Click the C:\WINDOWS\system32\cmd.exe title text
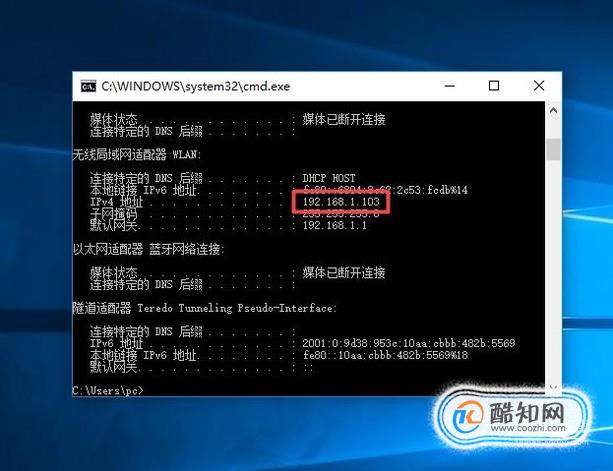This screenshot has width=613, height=471. click(x=195, y=86)
